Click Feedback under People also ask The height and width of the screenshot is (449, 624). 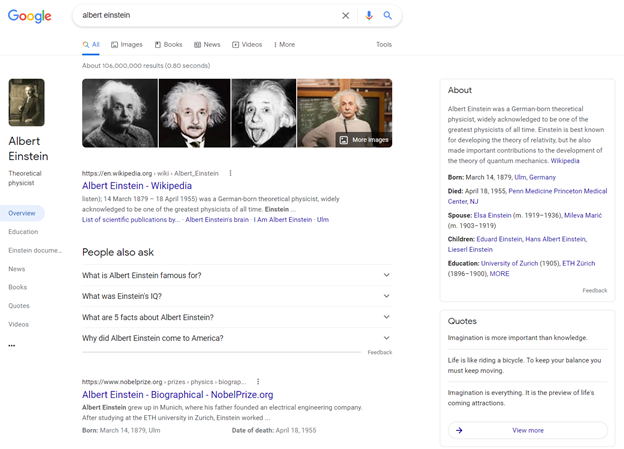[380, 352]
